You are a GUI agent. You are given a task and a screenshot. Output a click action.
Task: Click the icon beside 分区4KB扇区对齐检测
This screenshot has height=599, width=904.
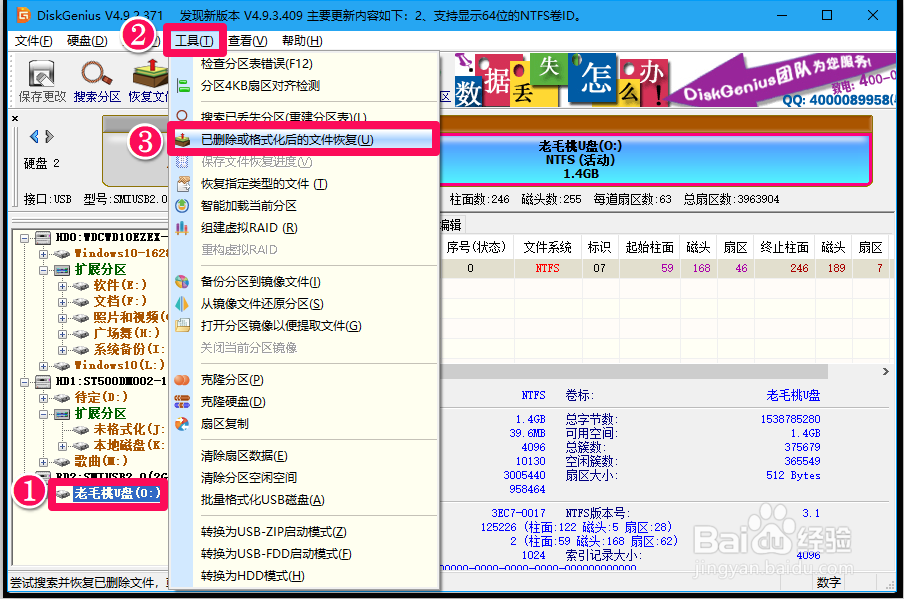183,86
